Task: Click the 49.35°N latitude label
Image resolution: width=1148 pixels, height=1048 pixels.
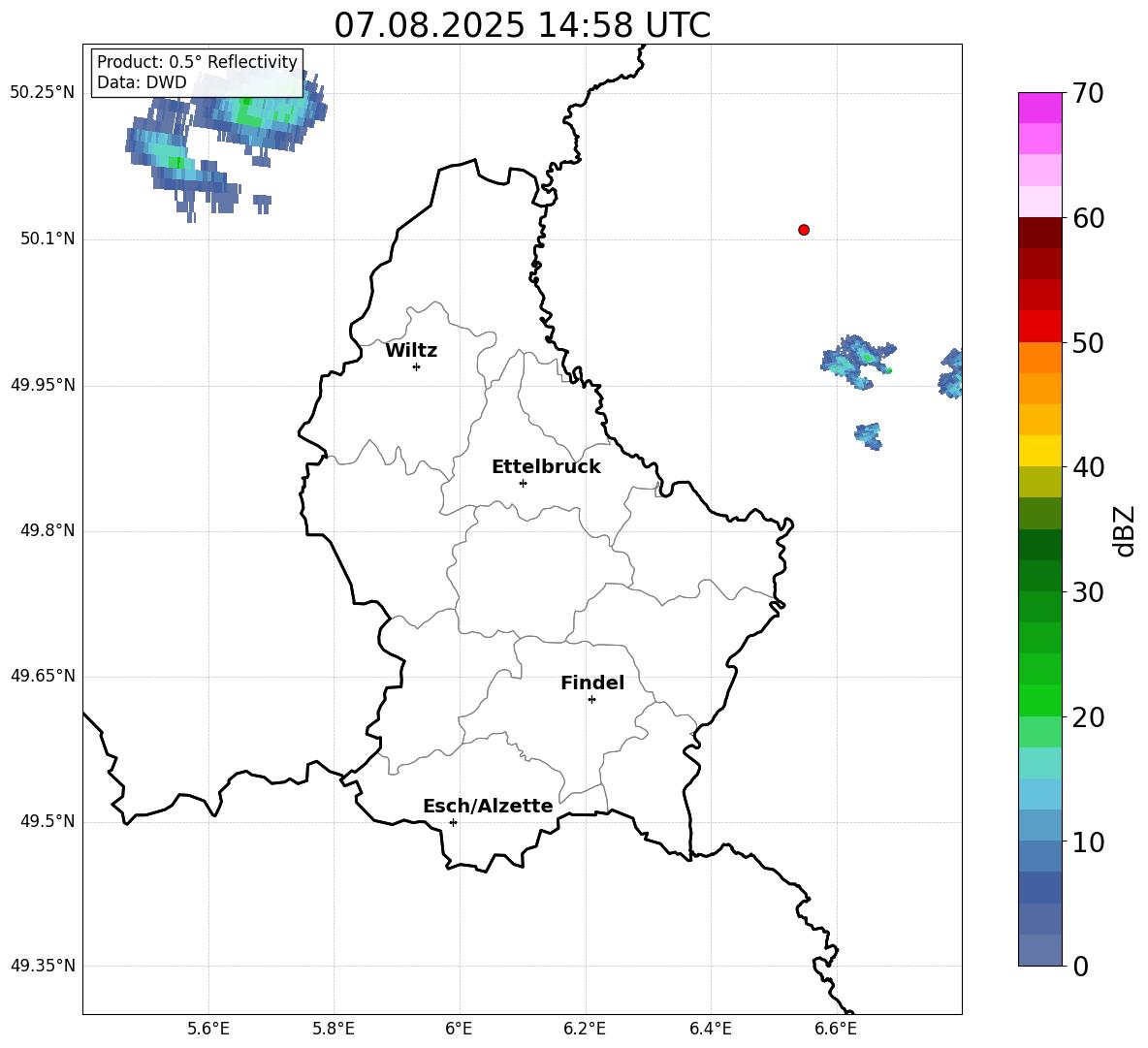Action: tap(42, 966)
